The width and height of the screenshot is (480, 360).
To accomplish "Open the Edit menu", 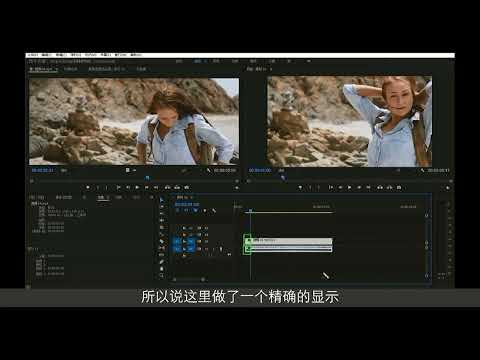I will coord(47,55).
